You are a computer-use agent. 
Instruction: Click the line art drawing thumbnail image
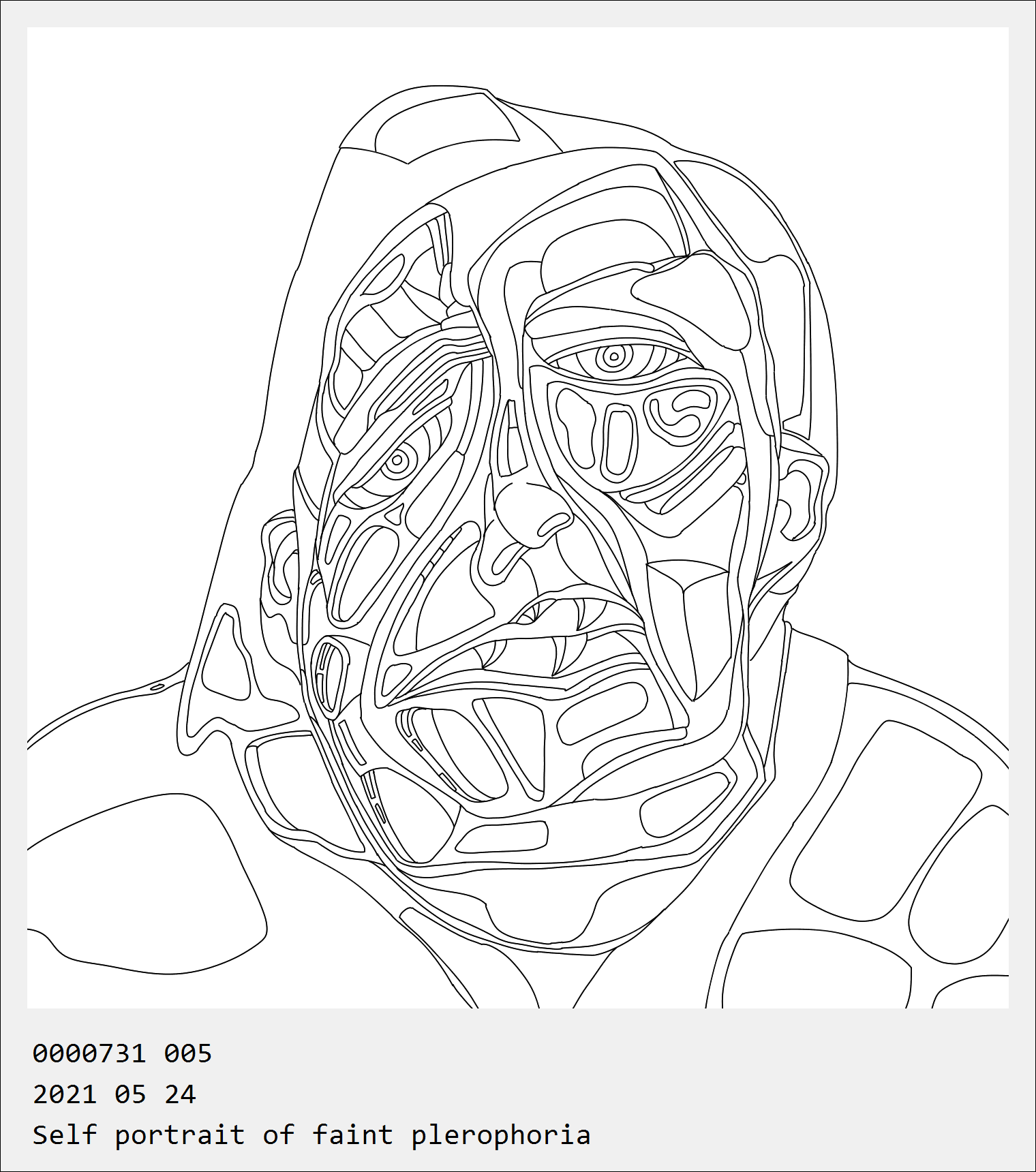point(518,518)
